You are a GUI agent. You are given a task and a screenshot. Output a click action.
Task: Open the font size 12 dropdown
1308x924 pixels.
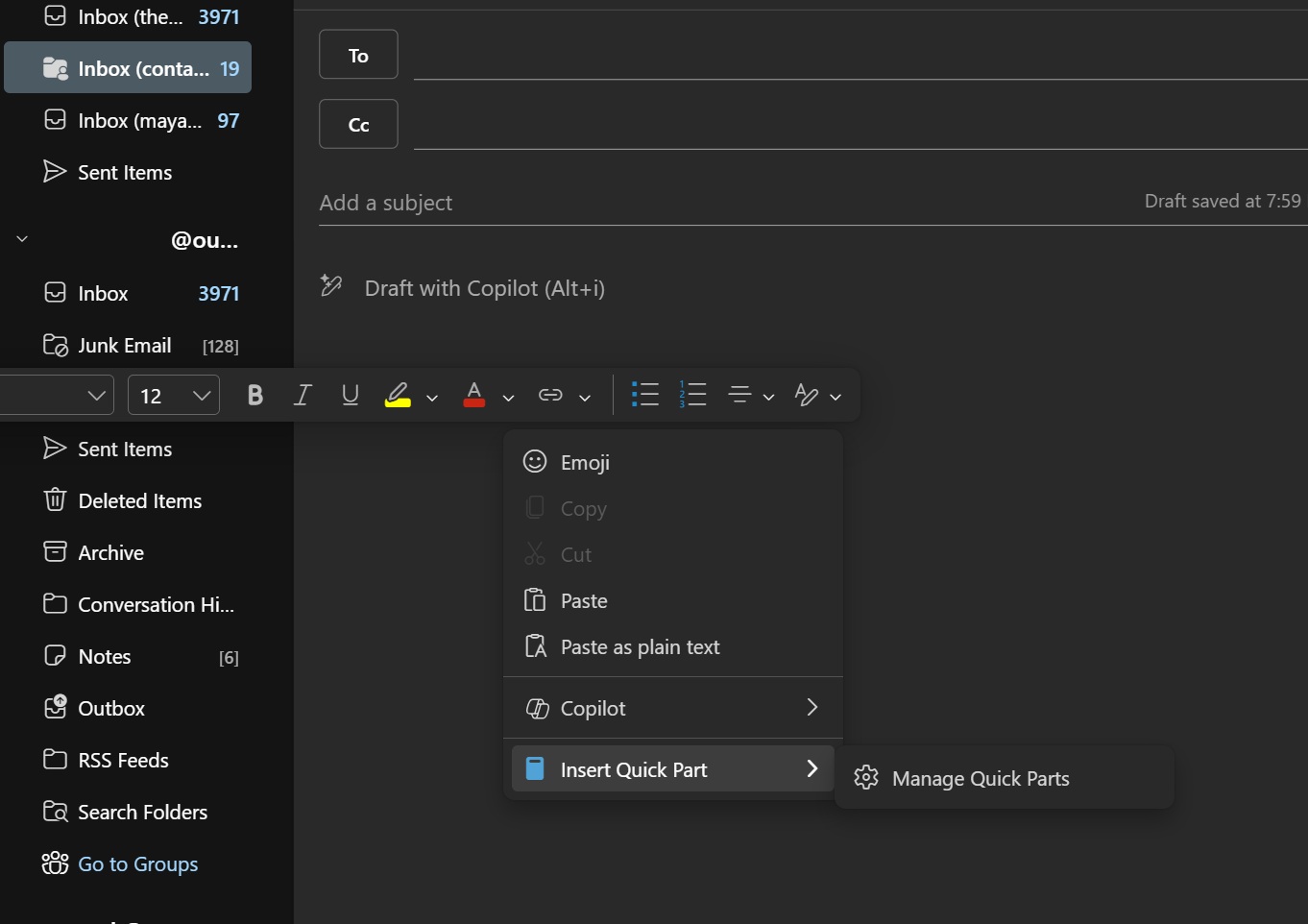point(174,395)
